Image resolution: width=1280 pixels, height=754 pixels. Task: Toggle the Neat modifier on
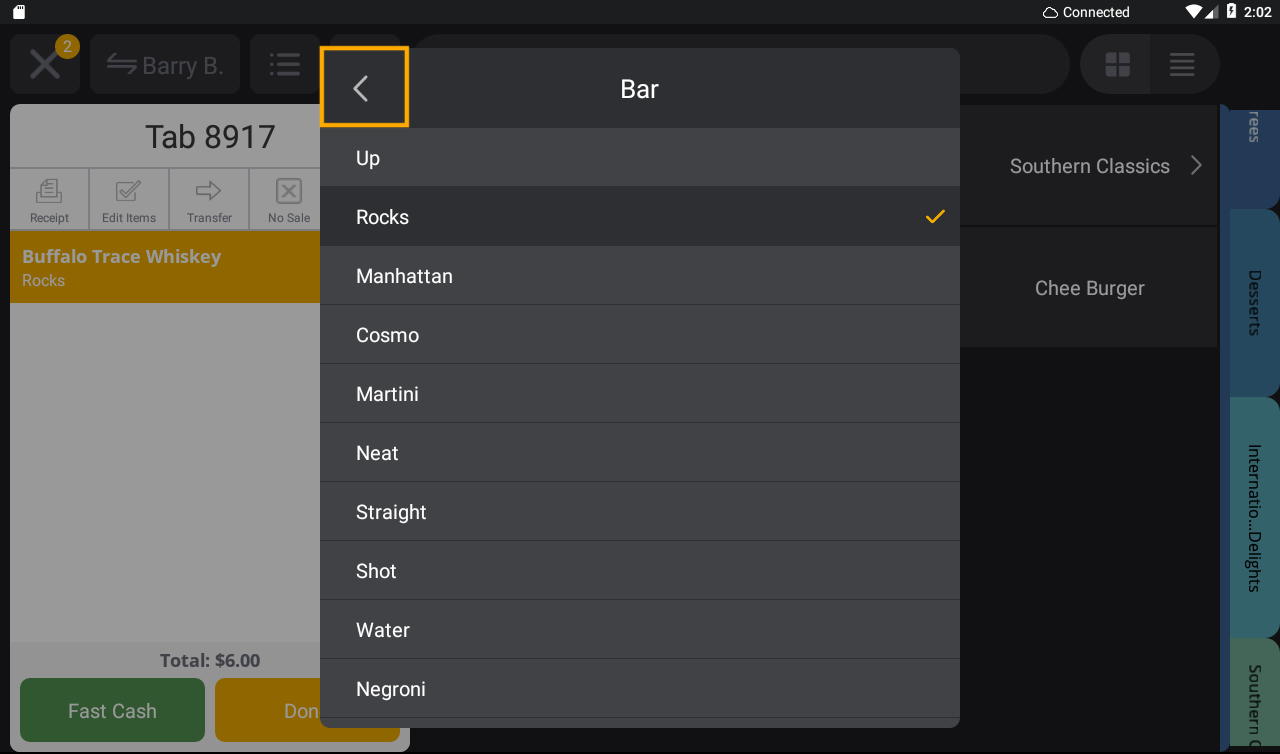click(x=640, y=452)
